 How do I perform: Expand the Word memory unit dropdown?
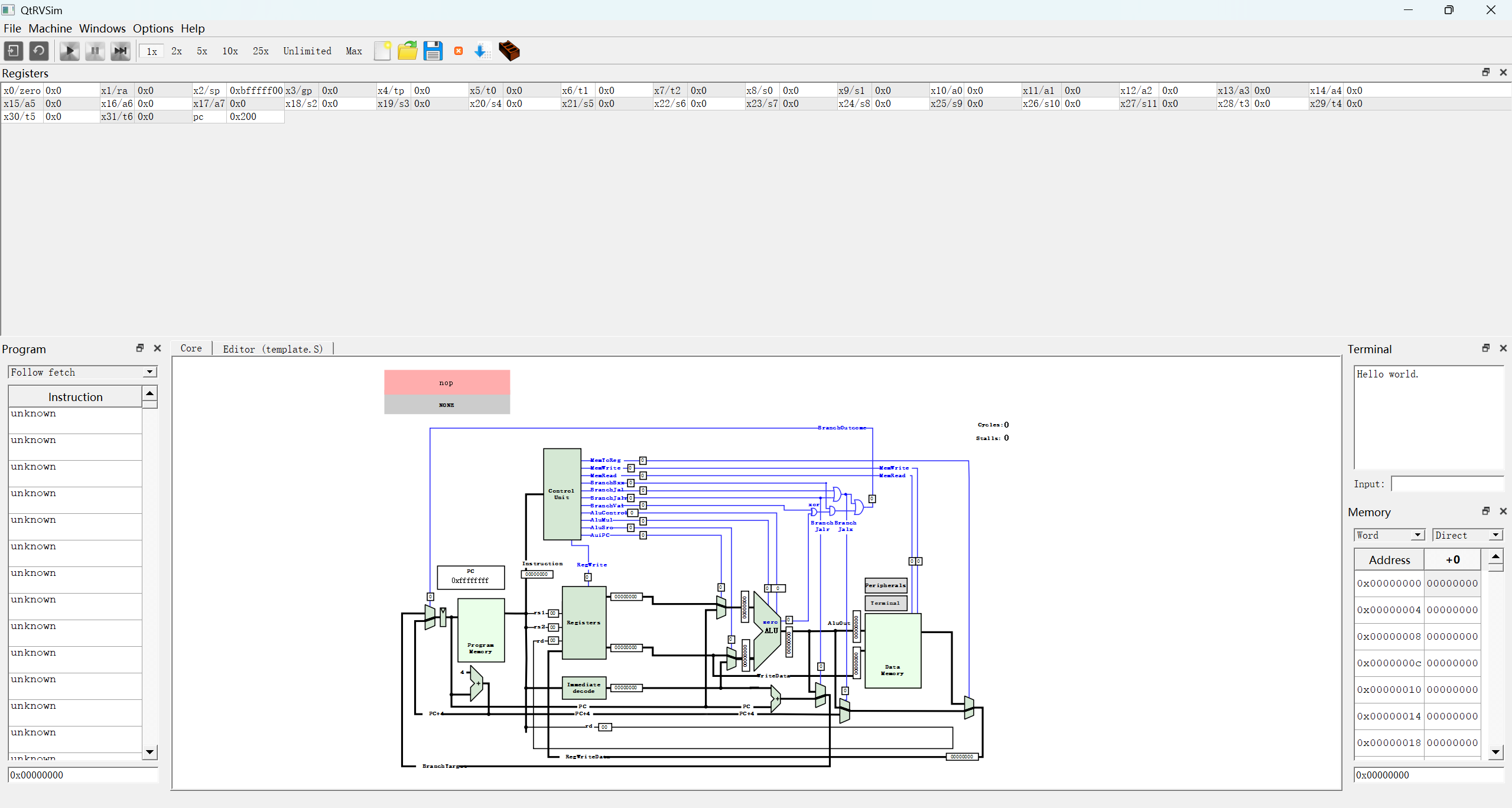click(x=1389, y=535)
